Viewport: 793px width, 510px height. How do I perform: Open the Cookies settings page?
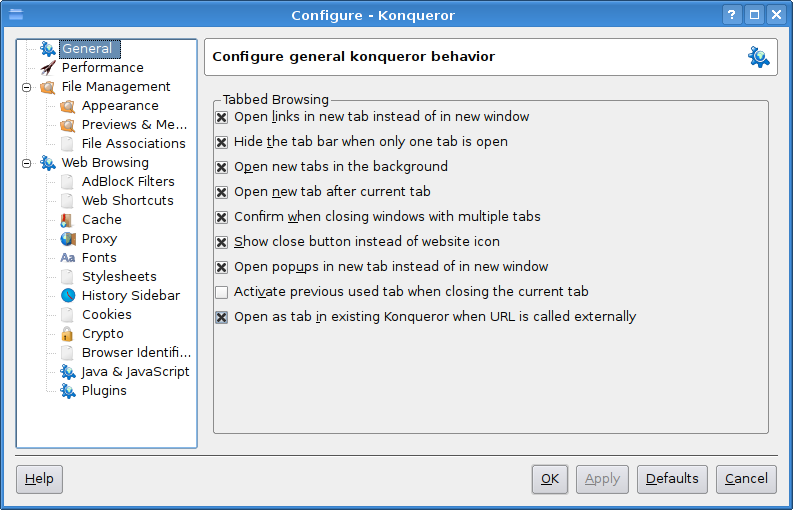(107, 315)
